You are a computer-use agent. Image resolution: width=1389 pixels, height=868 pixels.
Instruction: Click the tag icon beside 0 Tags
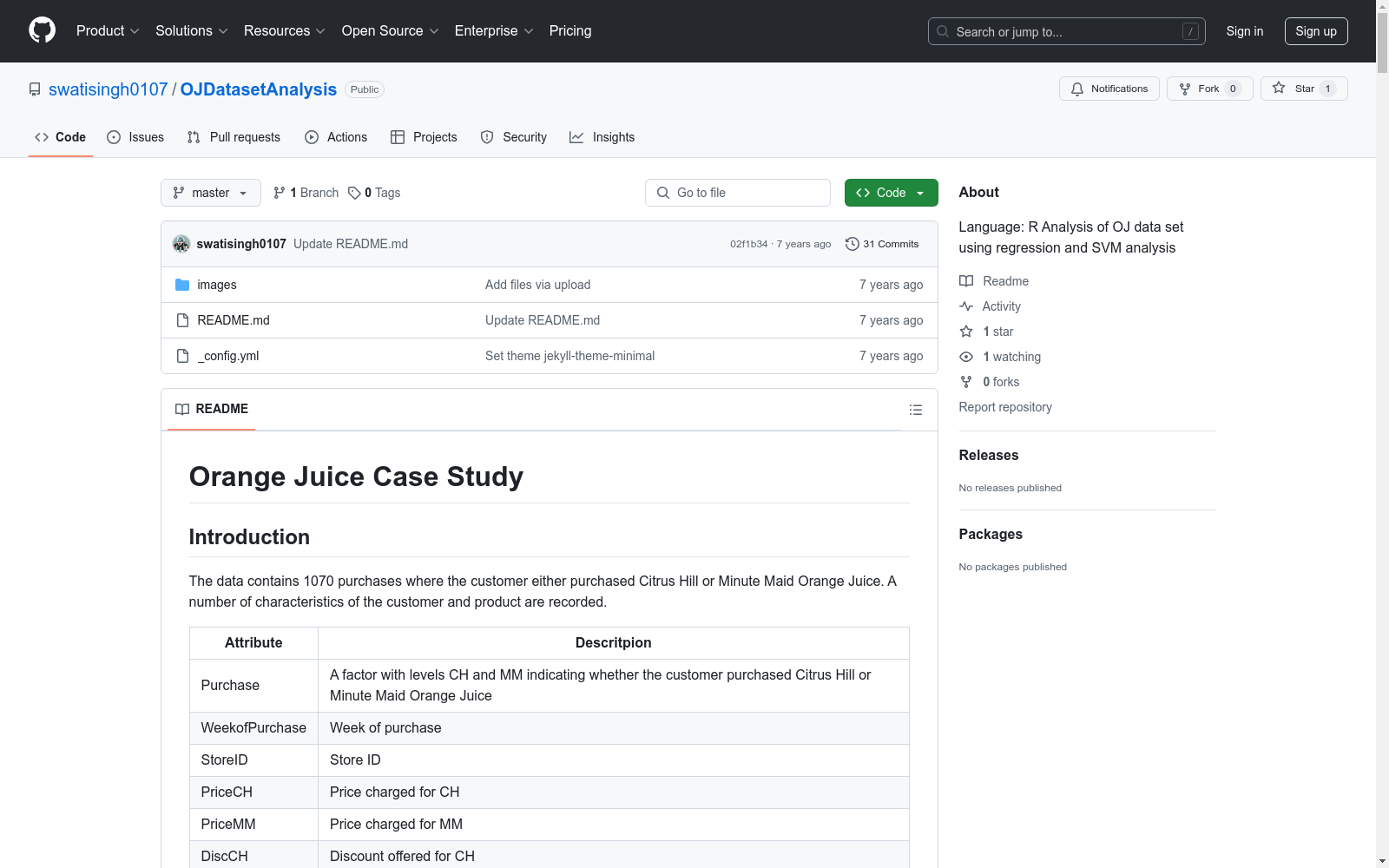(x=354, y=193)
